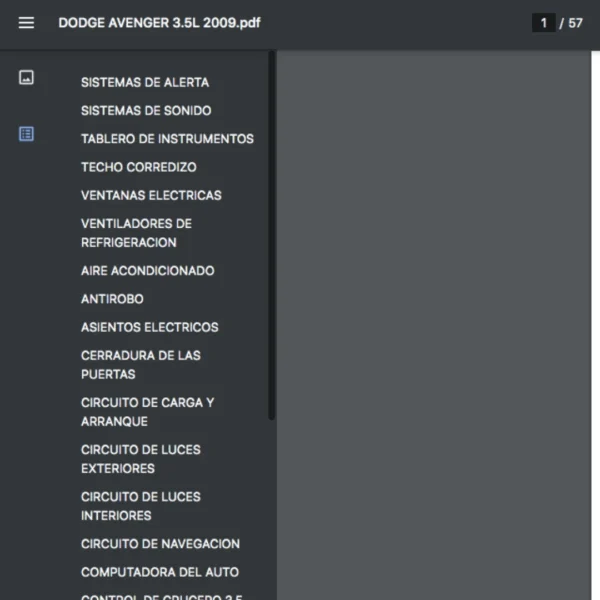The height and width of the screenshot is (600, 600).
Task: Show the document outline view
Action: click(x=27, y=134)
